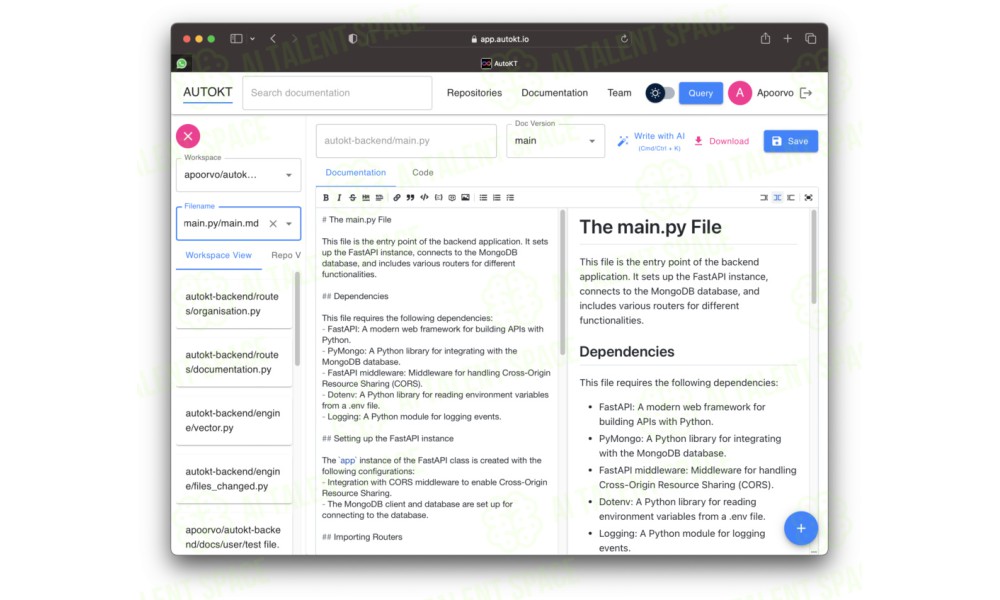
Task: Insert a horizontal rule
Action: [366, 198]
